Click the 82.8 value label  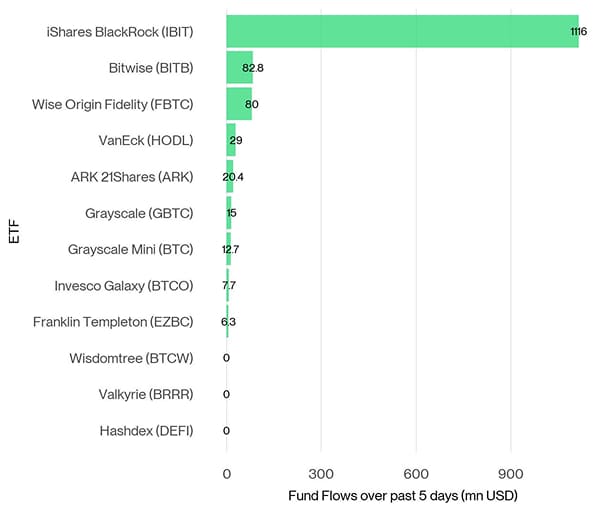coord(253,68)
